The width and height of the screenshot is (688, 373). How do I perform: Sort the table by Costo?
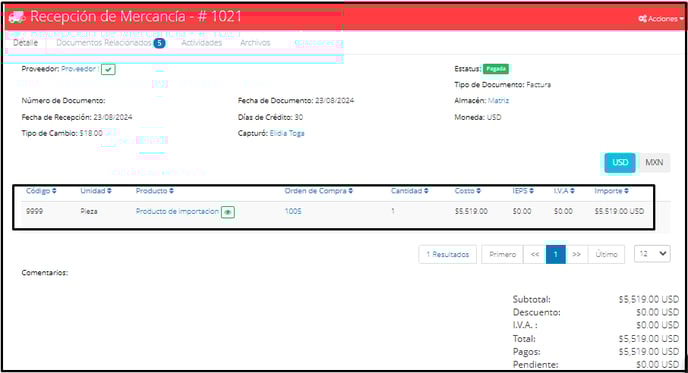tap(468, 191)
